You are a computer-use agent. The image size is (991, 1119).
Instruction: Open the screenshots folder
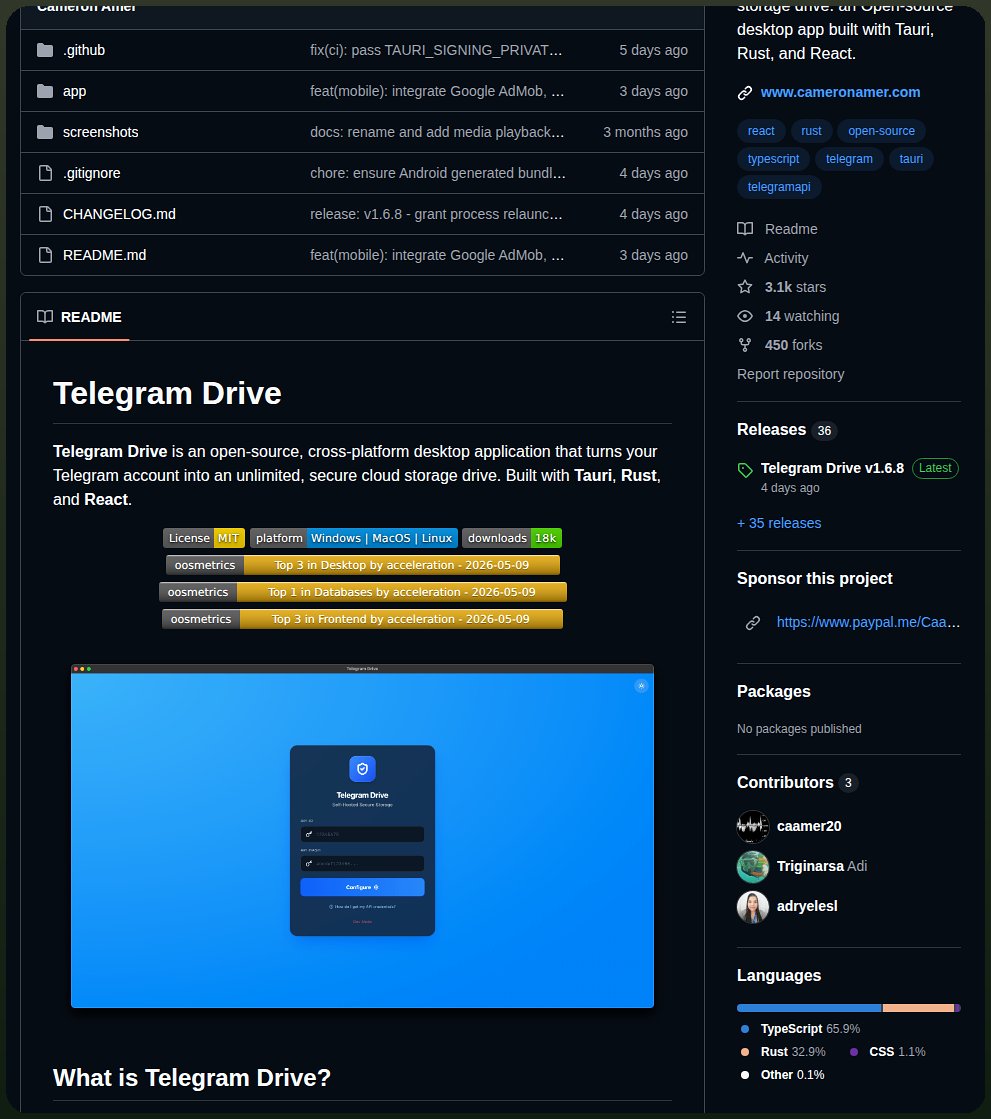[x=101, y=132]
